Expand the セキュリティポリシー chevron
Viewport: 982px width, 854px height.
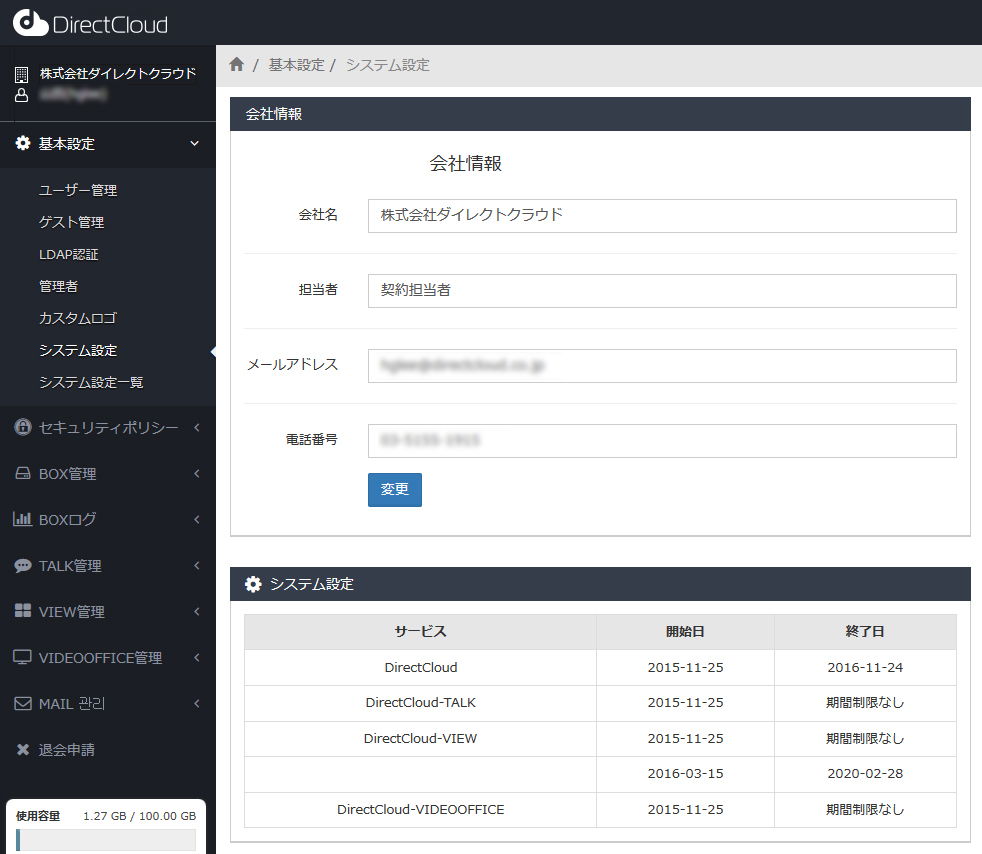(x=197, y=427)
